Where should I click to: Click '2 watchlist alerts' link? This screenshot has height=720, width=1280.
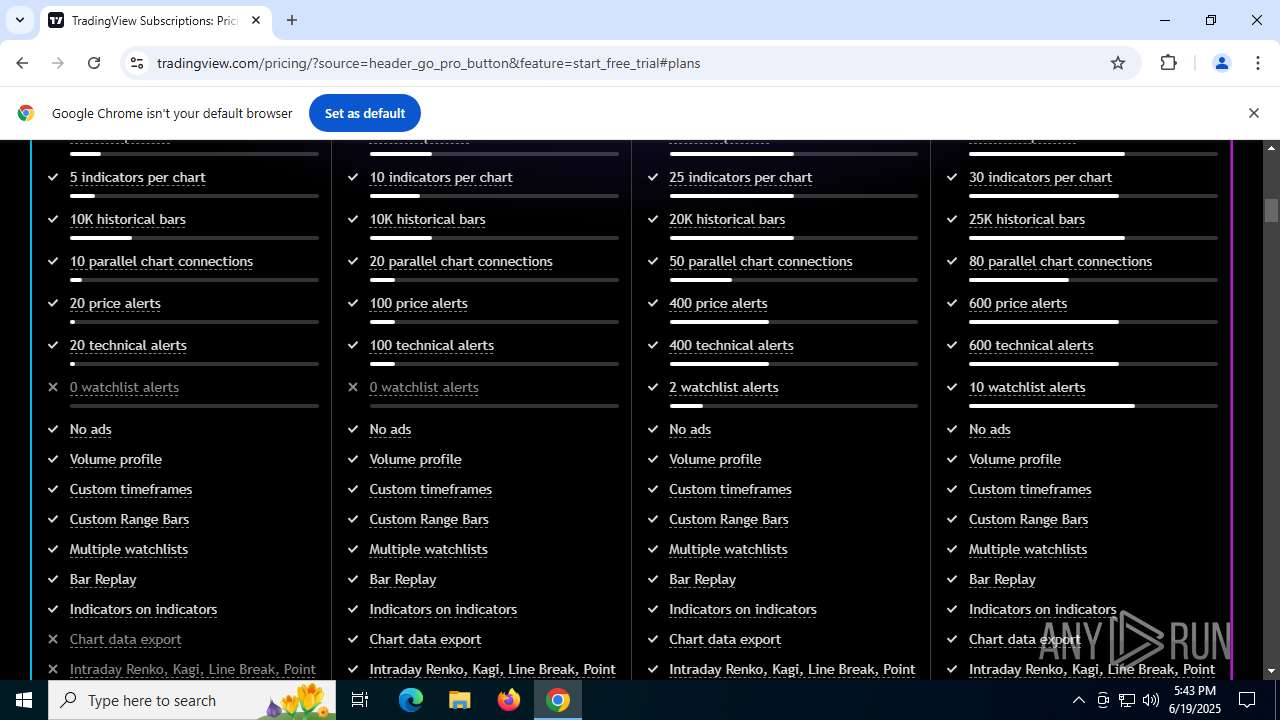[724, 387]
